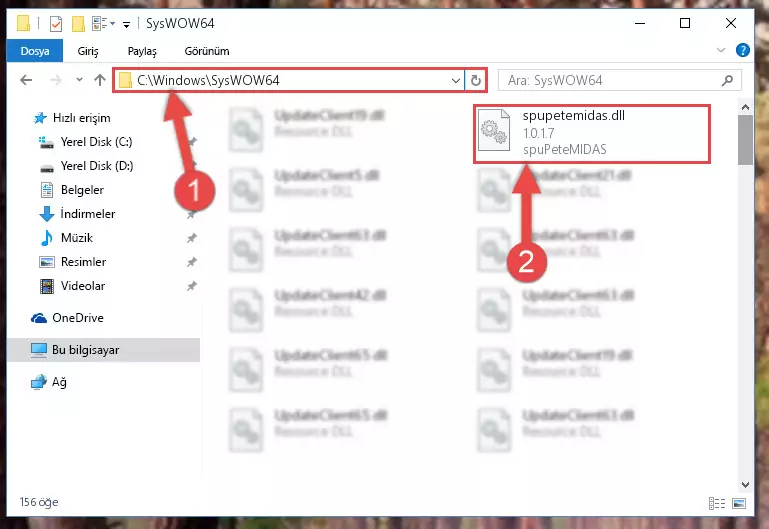Switch to the Görünüm tab
The width and height of the screenshot is (769, 529).
click(x=206, y=51)
